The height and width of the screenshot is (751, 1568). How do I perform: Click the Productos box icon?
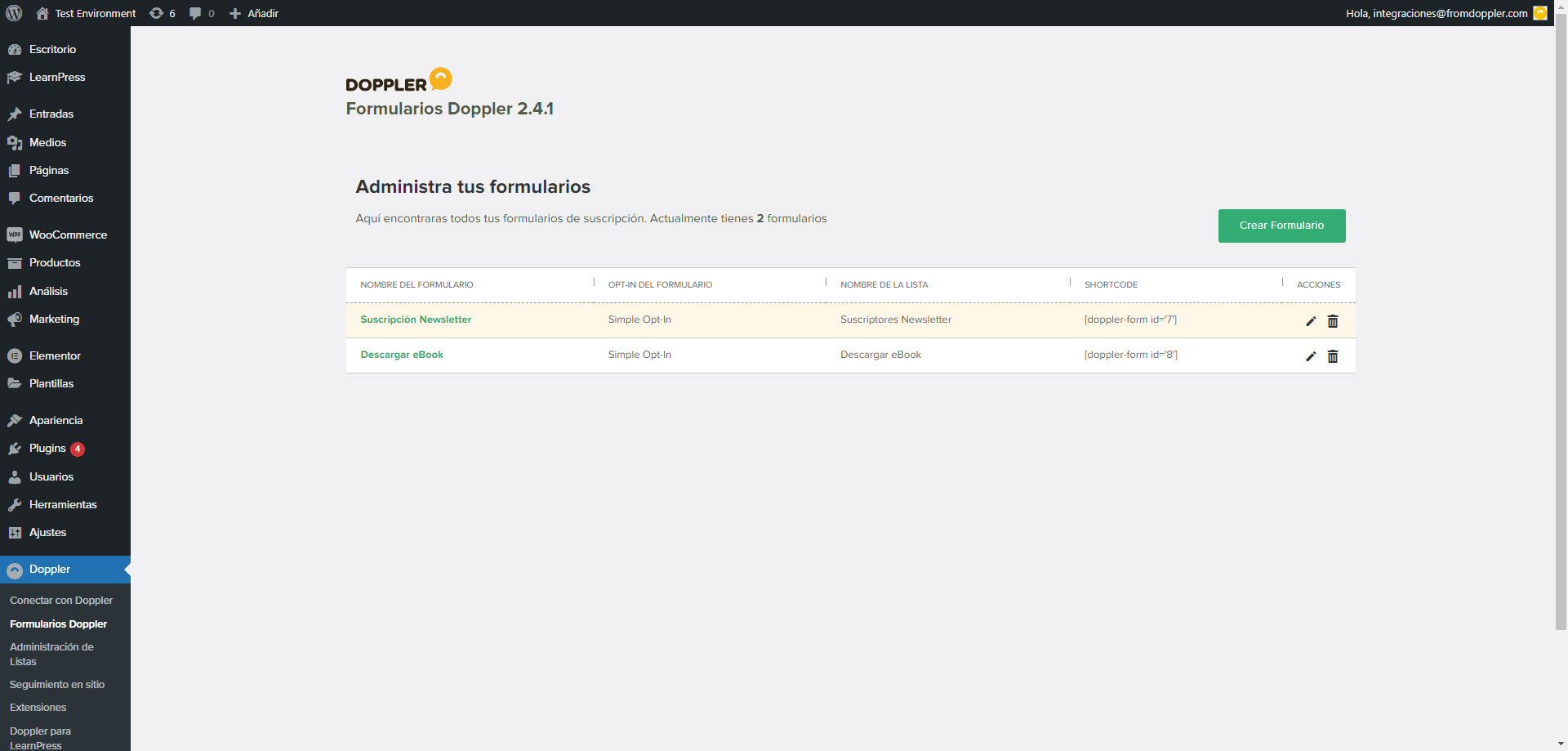coord(15,262)
